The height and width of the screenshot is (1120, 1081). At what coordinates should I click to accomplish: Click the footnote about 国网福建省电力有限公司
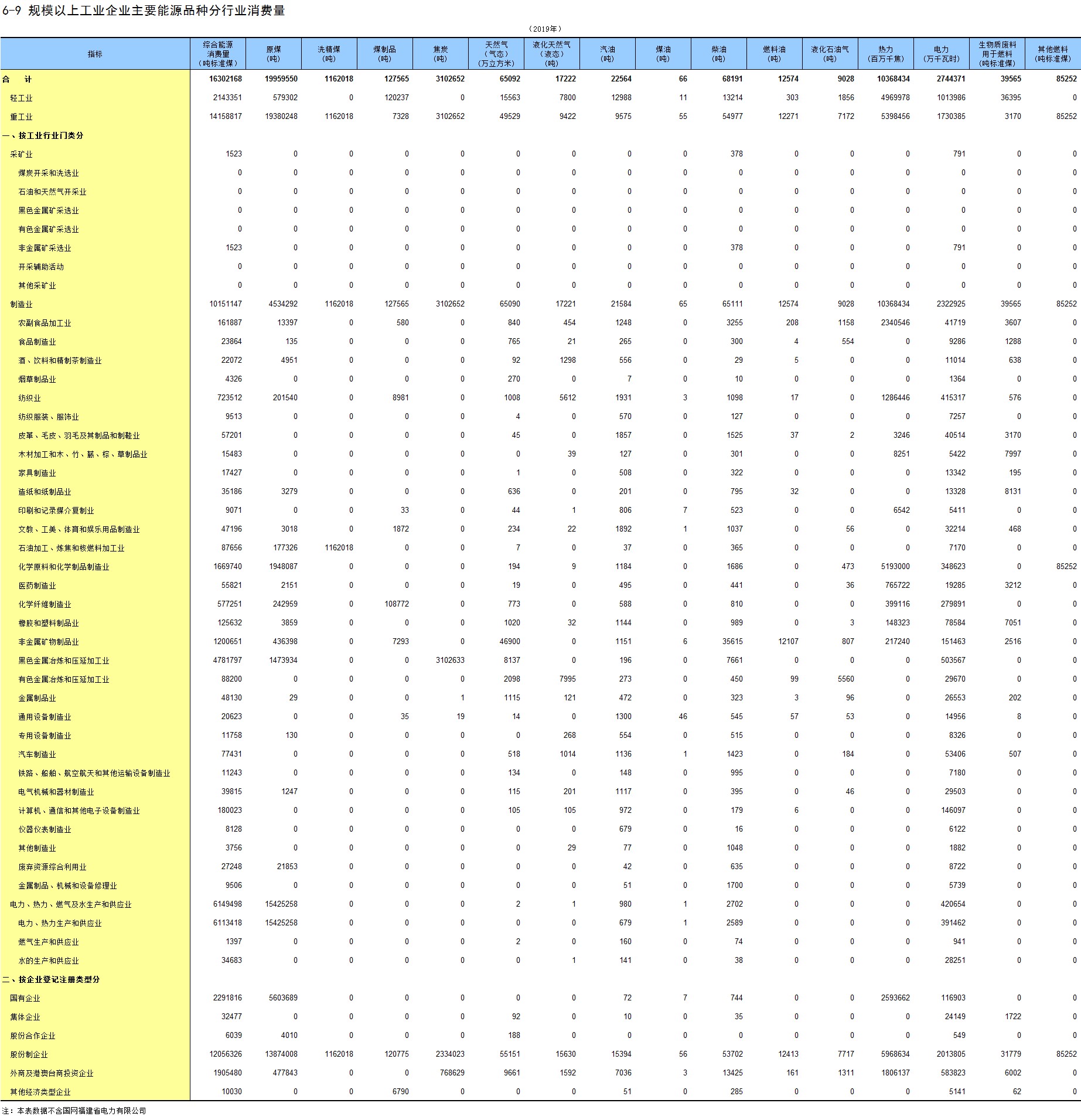[74, 1111]
